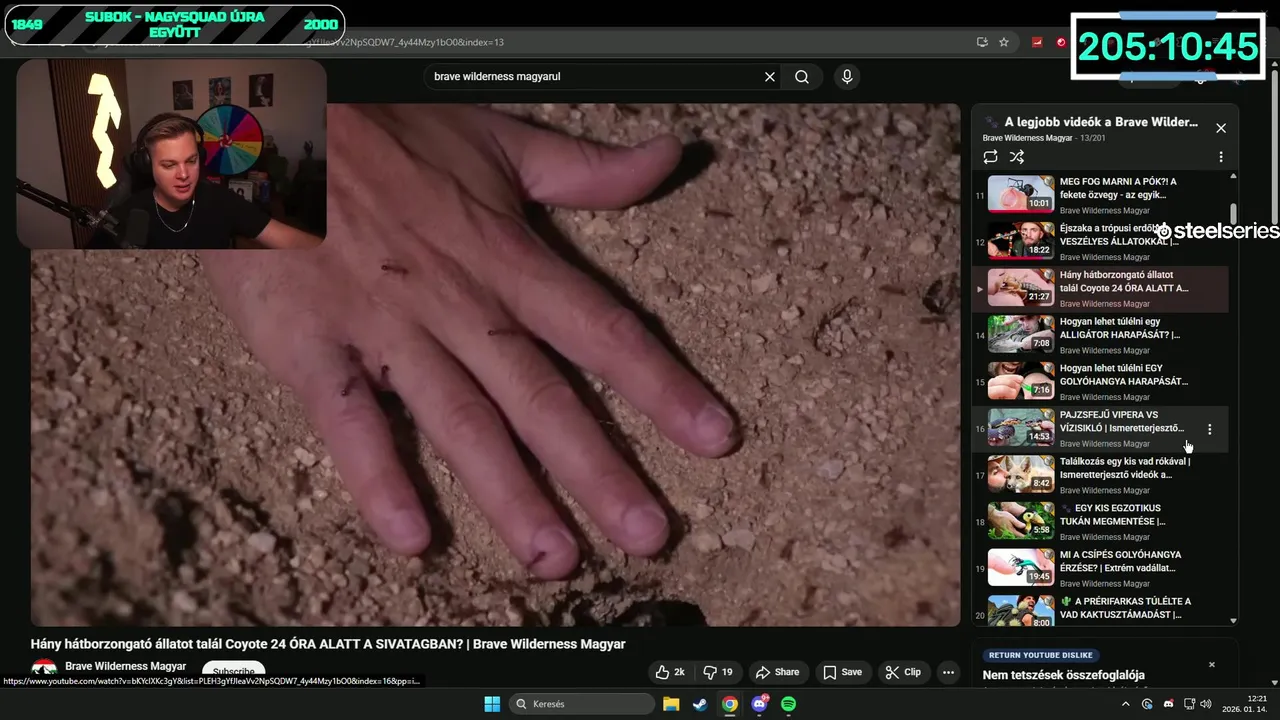Open Steam from the taskbar
The image size is (1280, 720).
(700, 704)
